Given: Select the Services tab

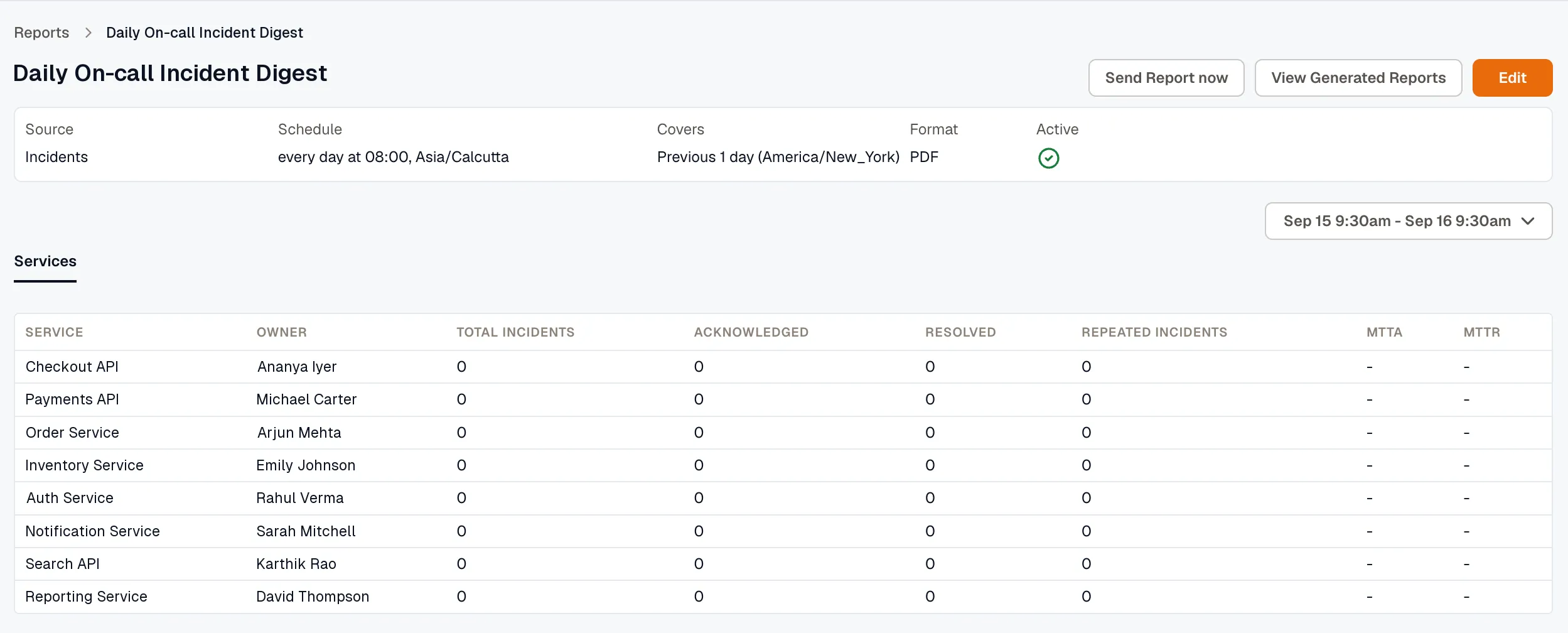Looking at the screenshot, I should click(45, 261).
